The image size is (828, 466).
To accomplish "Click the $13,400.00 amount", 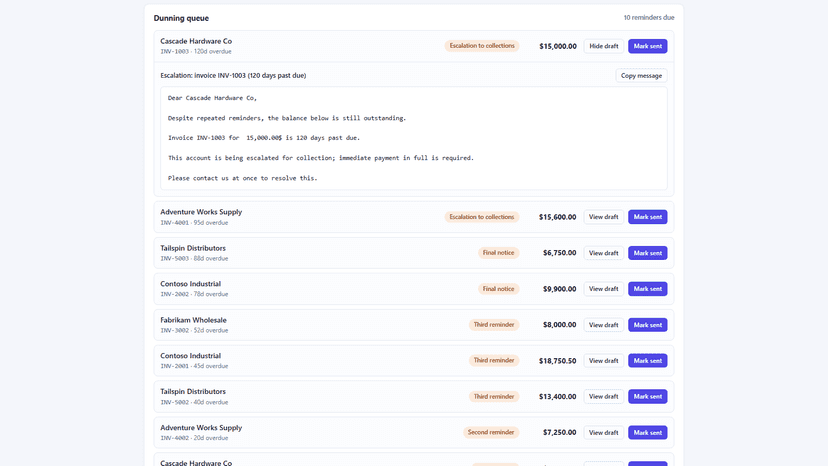I will tap(558, 397).
